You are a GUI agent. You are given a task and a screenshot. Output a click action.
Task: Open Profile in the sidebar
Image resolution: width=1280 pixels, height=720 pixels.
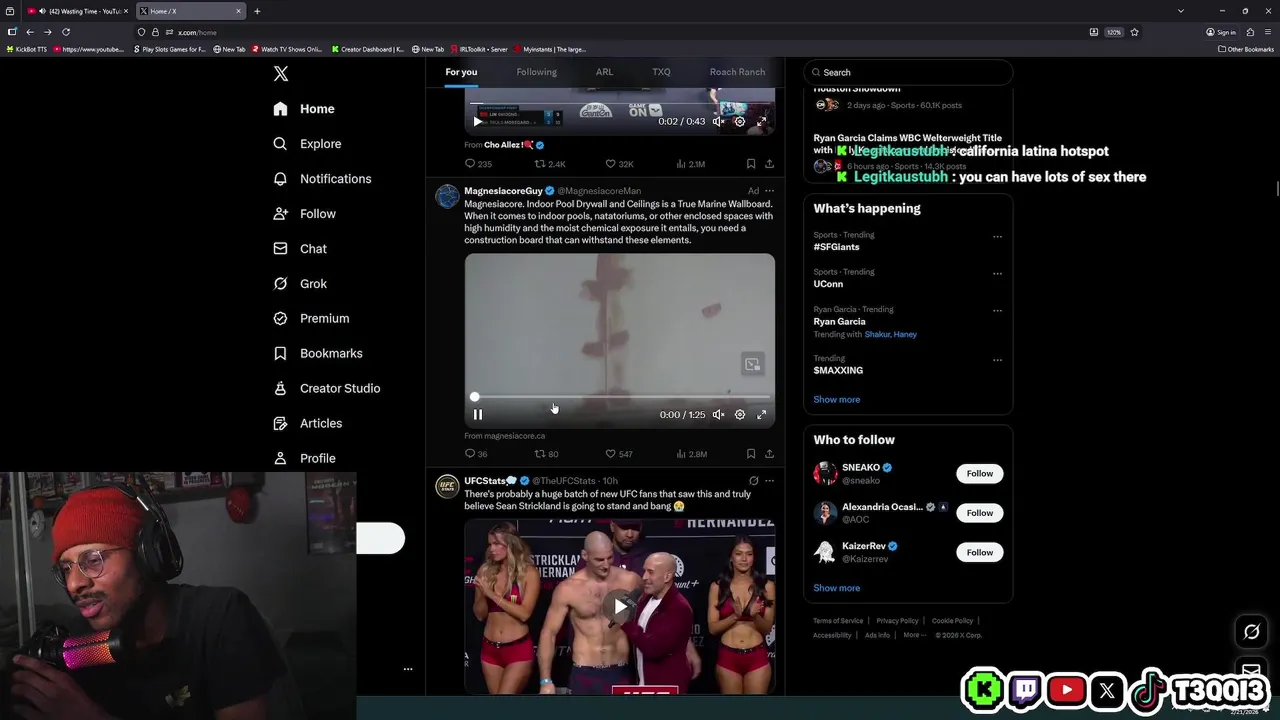(x=304, y=459)
